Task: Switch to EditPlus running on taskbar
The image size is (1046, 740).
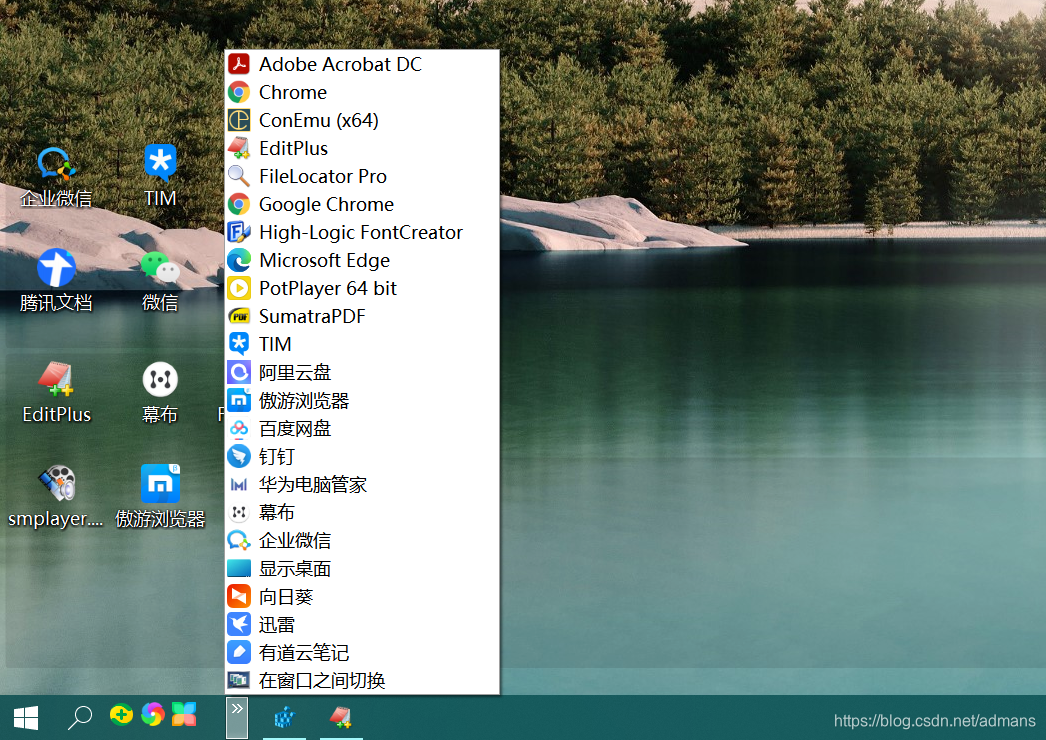Action: [341, 717]
